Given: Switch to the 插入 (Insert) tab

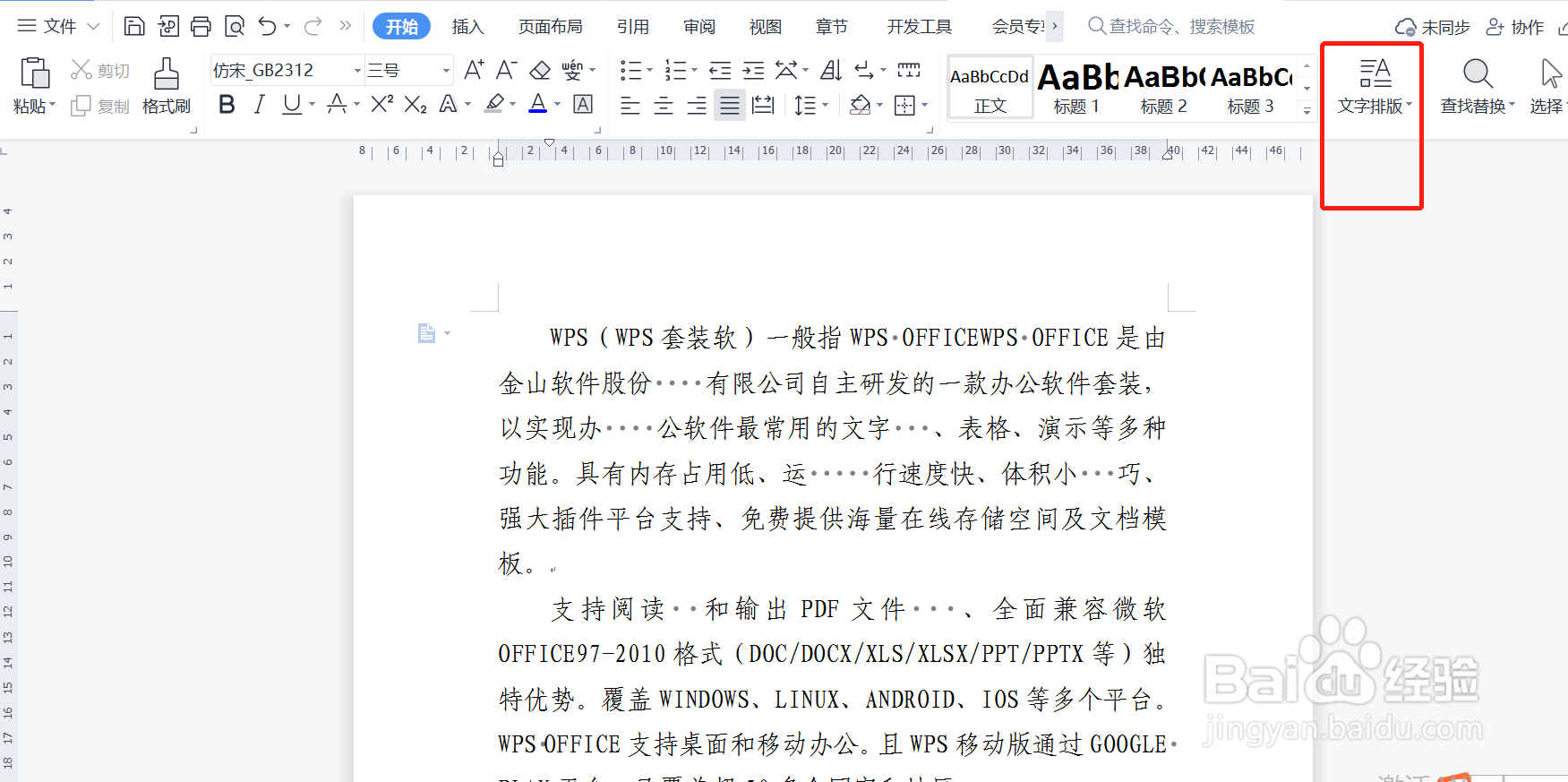Looking at the screenshot, I should pos(467,27).
